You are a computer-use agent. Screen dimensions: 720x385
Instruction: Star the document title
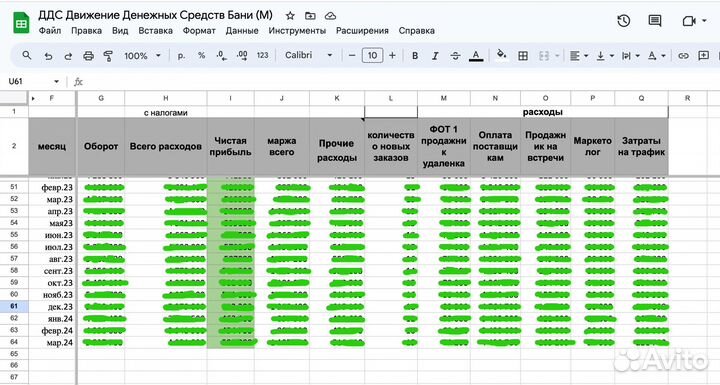click(x=290, y=16)
